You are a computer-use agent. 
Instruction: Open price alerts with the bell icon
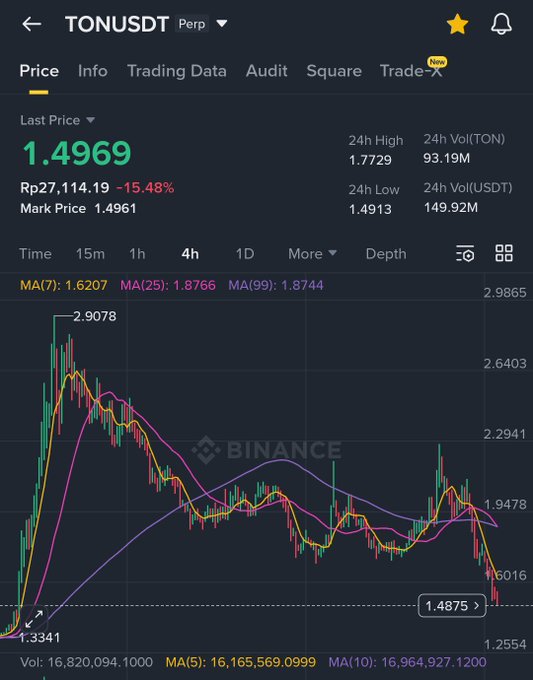click(x=501, y=24)
